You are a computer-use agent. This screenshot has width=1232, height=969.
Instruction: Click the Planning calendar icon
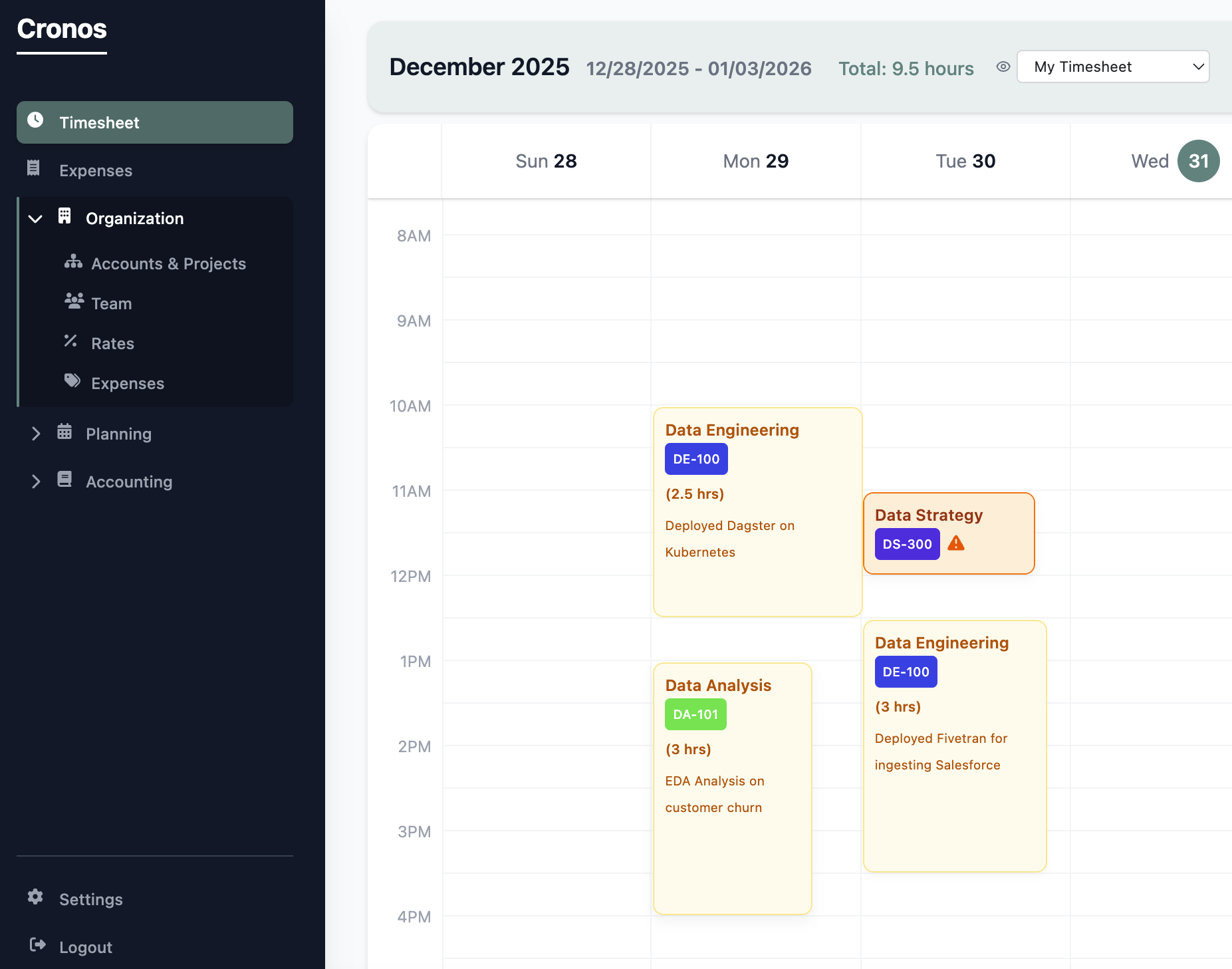click(x=64, y=432)
